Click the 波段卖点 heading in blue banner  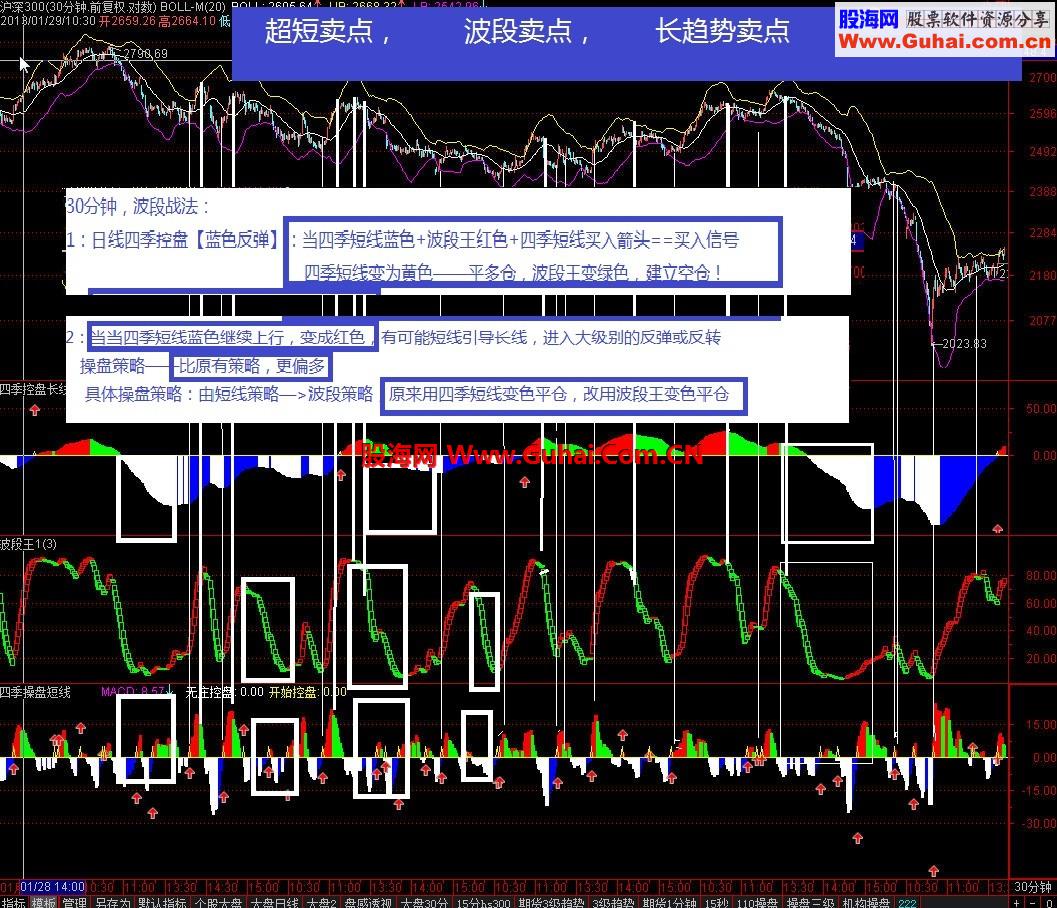pyautogui.click(x=518, y=31)
